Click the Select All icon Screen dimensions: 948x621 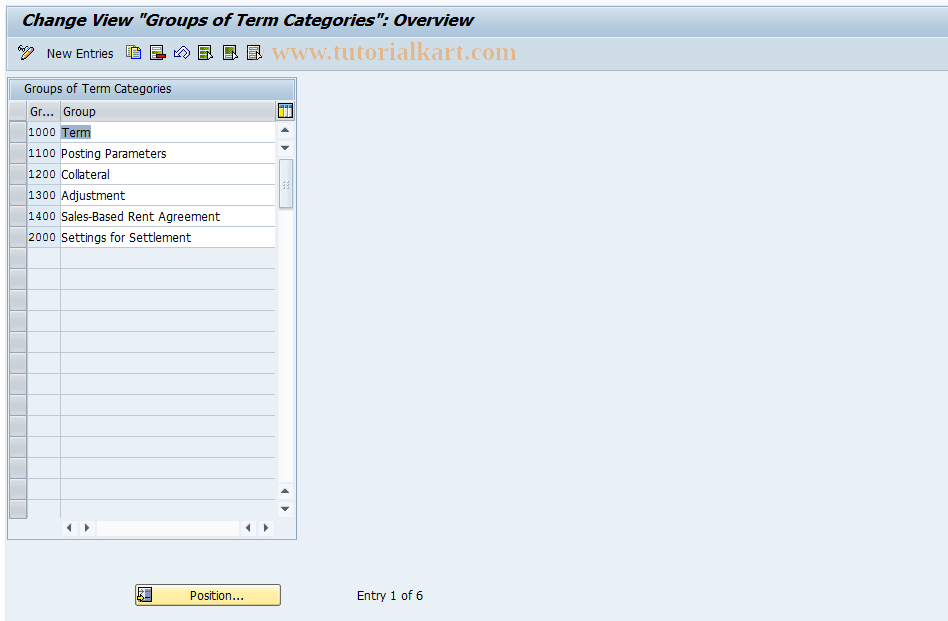206,53
